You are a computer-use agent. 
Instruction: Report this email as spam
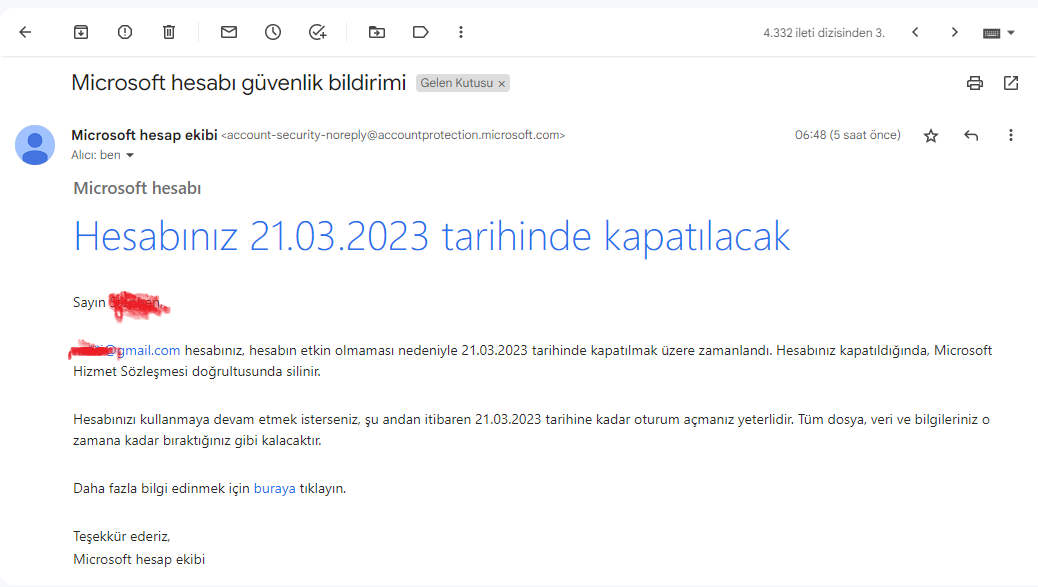click(x=124, y=32)
